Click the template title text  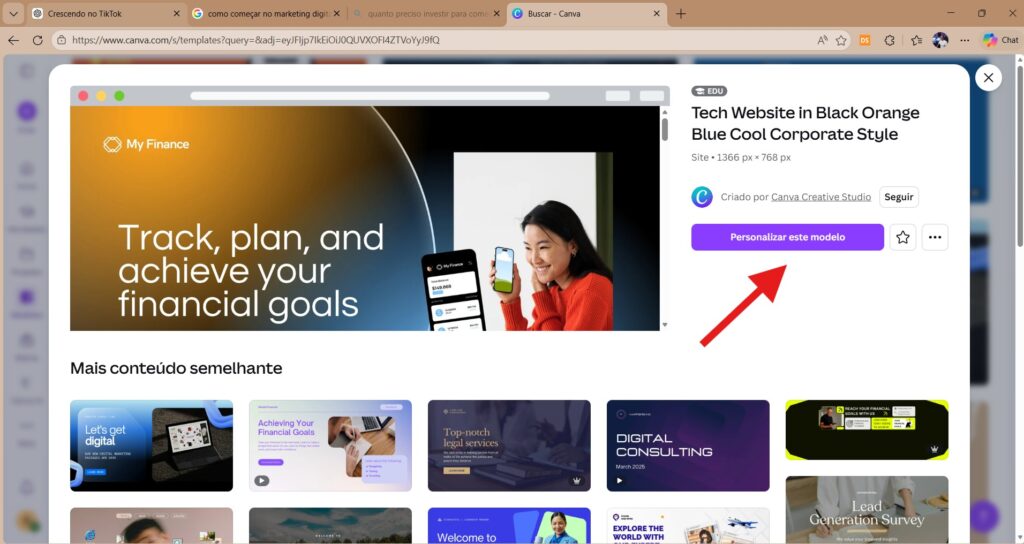[x=805, y=123]
